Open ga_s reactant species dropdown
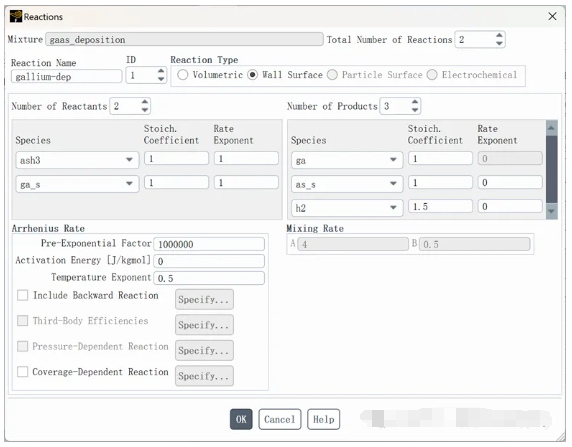 point(77,184)
